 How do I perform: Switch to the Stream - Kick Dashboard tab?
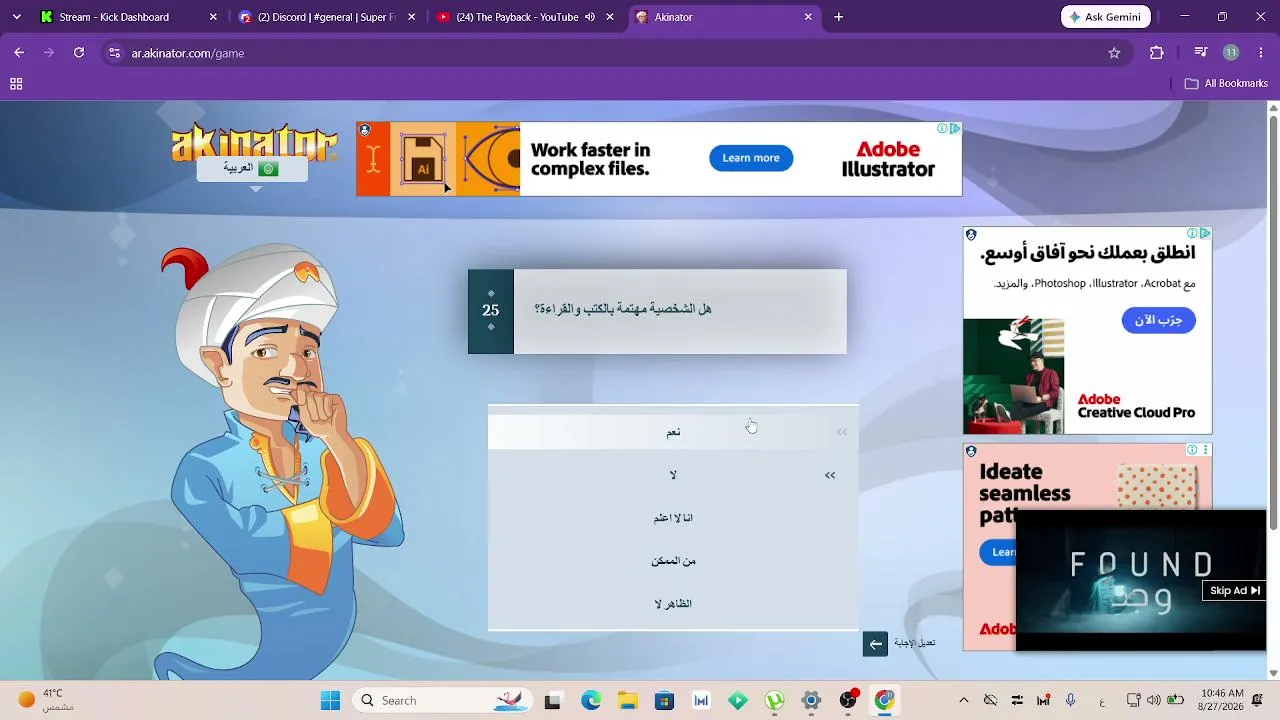coord(128,17)
